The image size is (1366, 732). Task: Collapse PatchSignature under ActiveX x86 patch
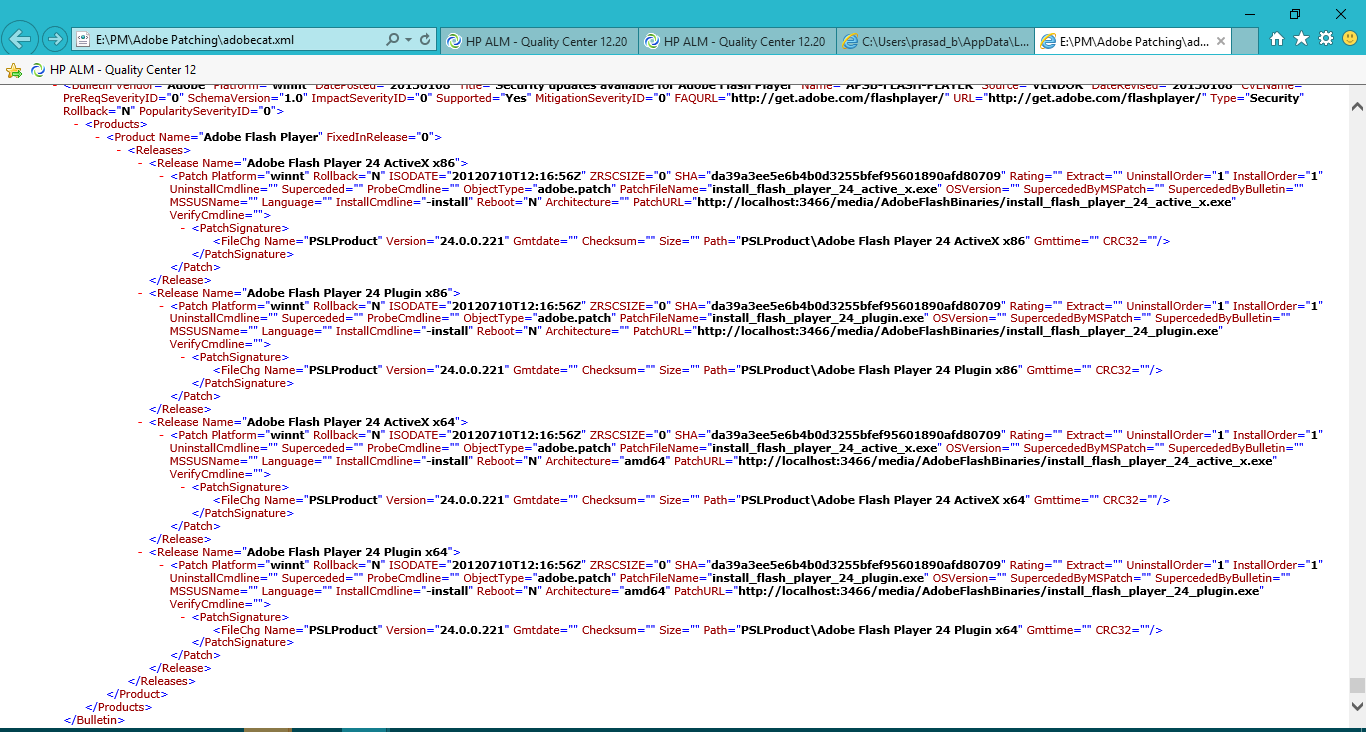[184, 228]
